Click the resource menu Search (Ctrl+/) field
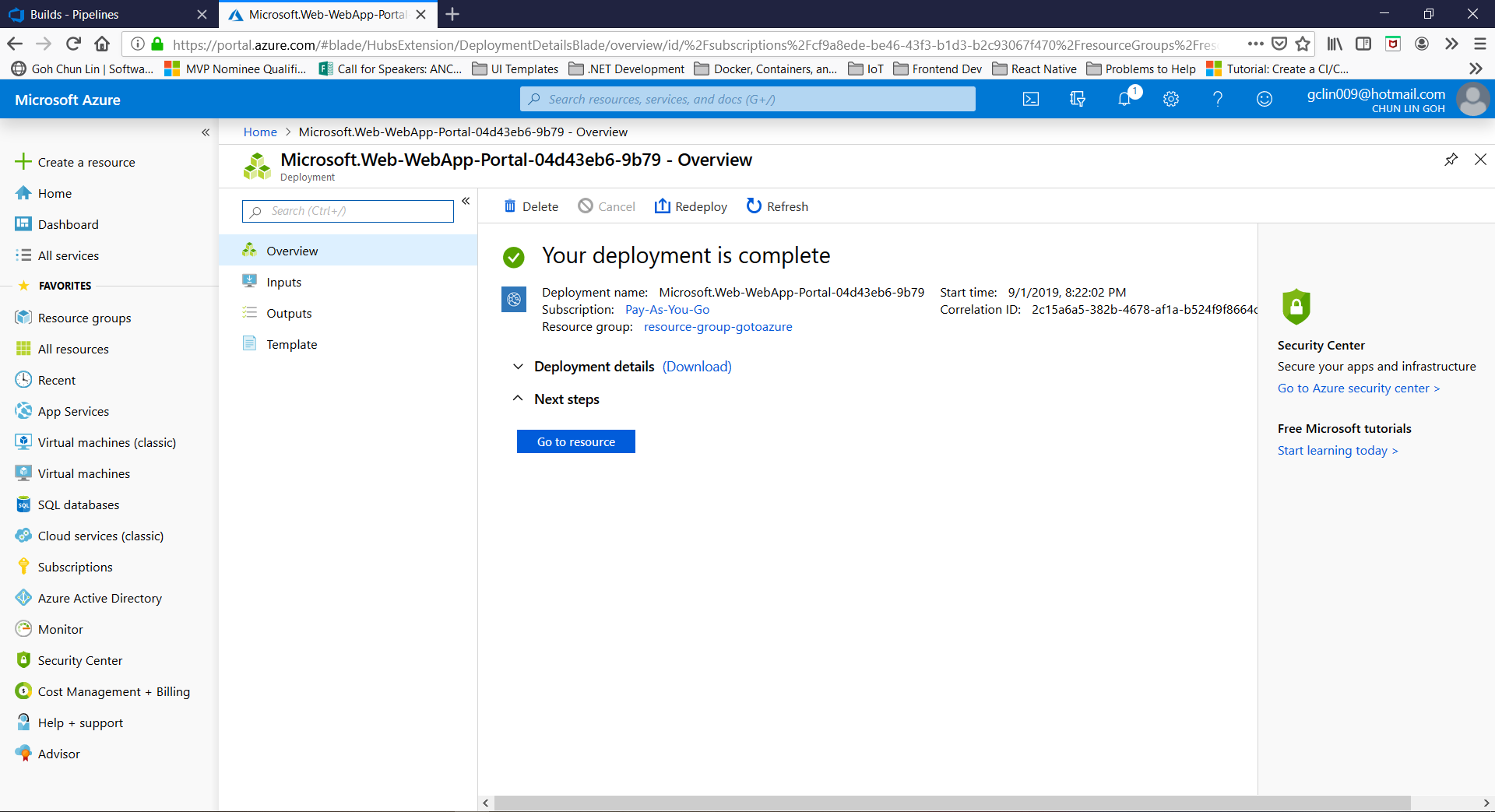The height and width of the screenshot is (812, 1495). 348,211
